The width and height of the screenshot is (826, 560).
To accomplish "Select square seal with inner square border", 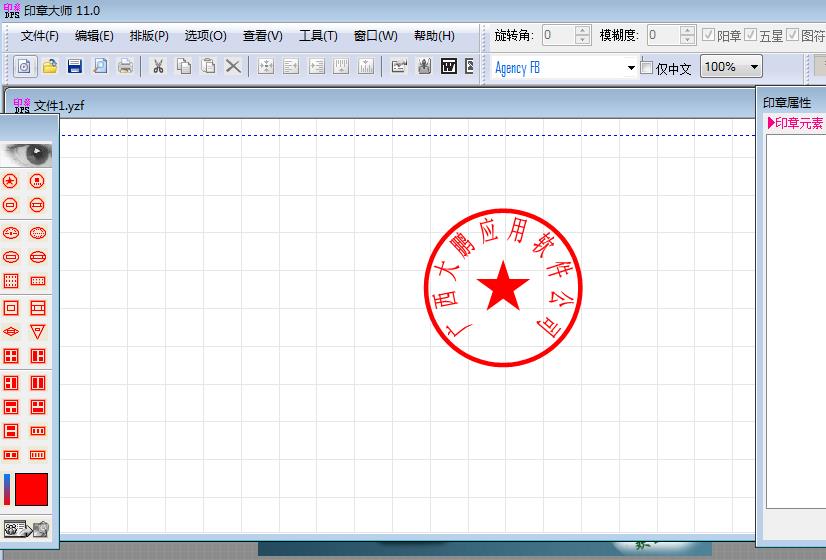I will pyautogui.click(x=11, y=308).
